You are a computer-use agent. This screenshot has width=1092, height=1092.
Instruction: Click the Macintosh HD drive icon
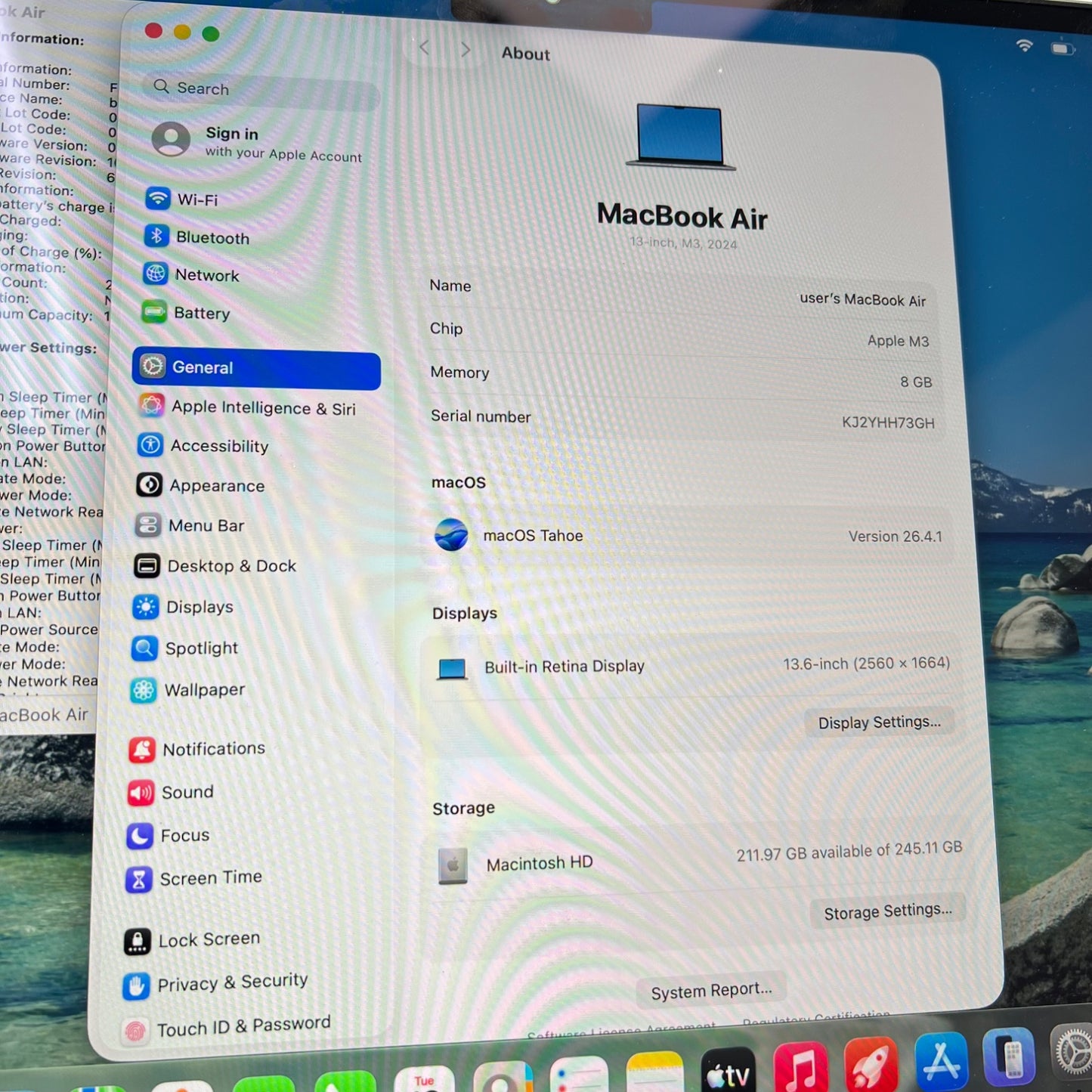pos(453,866)
